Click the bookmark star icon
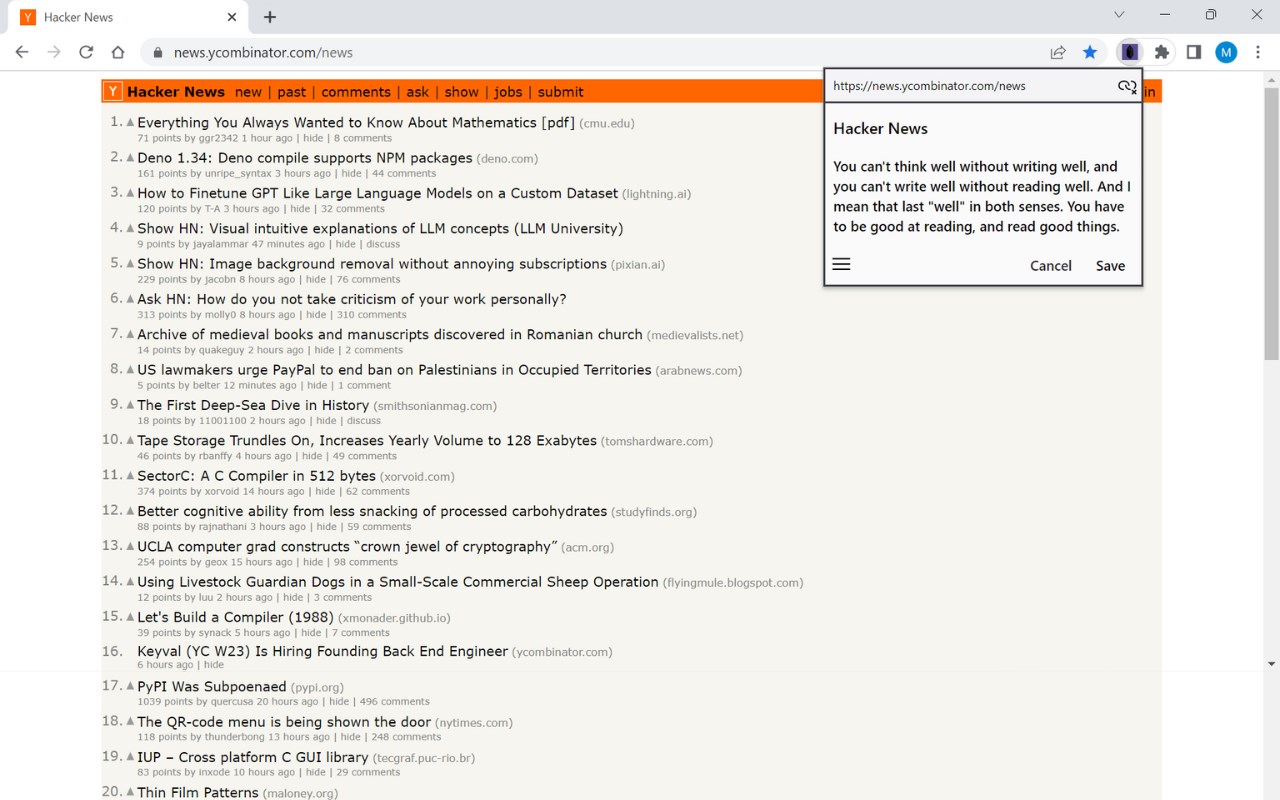 pos(1090,52)
